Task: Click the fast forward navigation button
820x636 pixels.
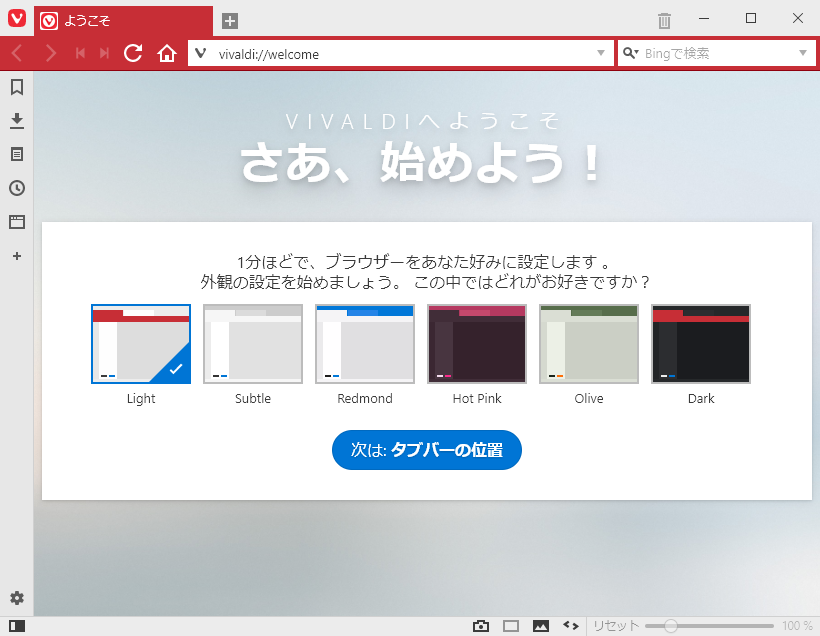Action: [x=104, y=53]
